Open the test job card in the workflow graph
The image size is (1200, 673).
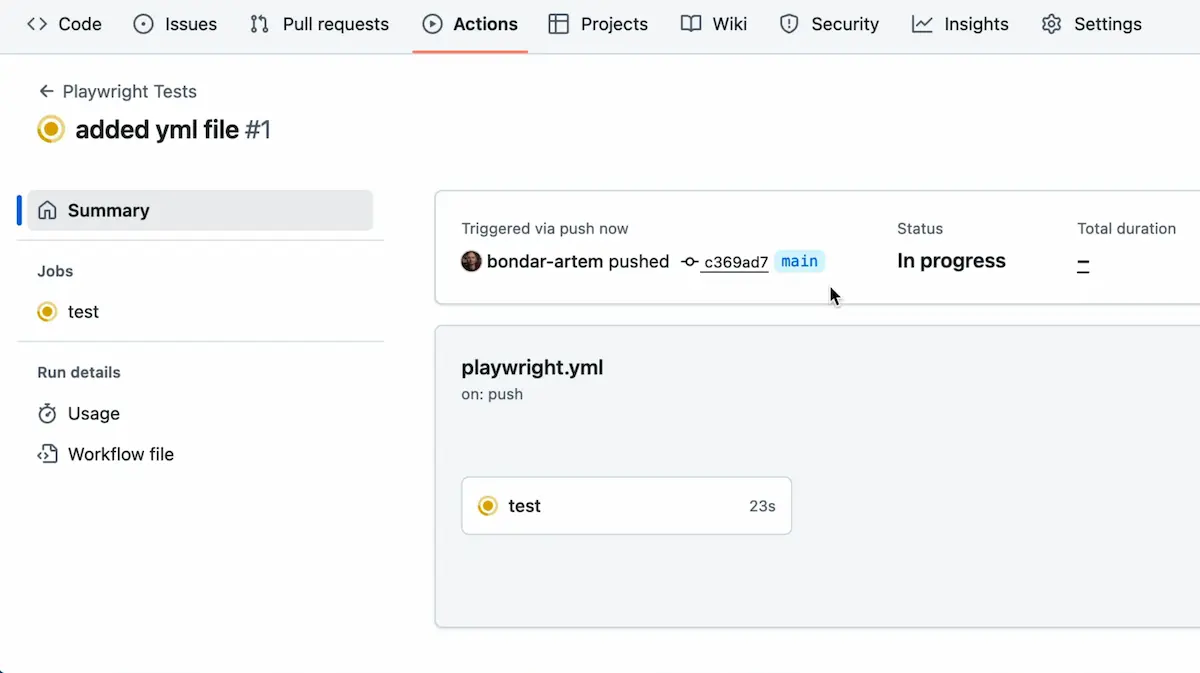click(x=626, y=506)
